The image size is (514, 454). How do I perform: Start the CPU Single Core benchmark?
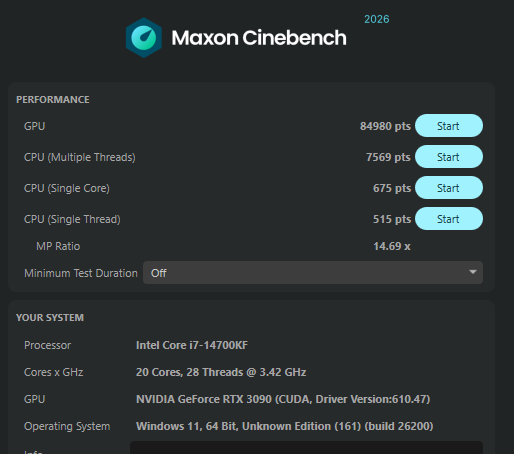pyautogui.click(x=449, y=188)
